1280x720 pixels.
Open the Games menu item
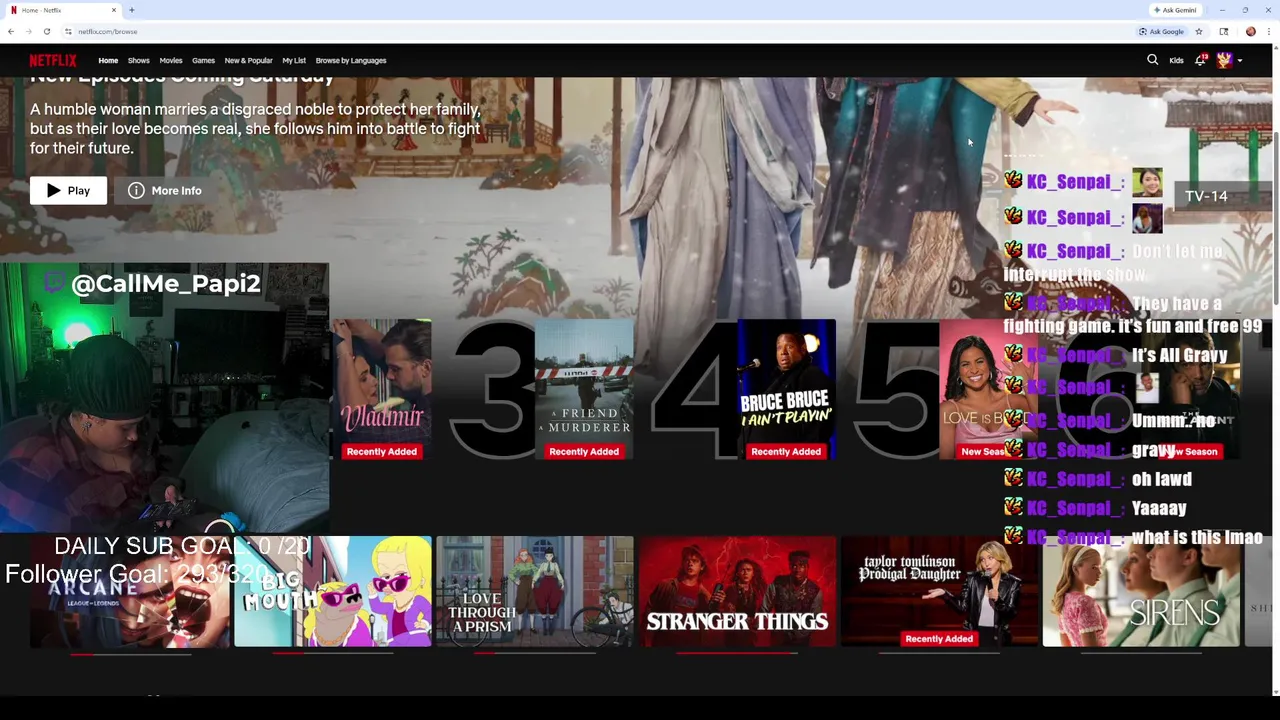point(203,60)
